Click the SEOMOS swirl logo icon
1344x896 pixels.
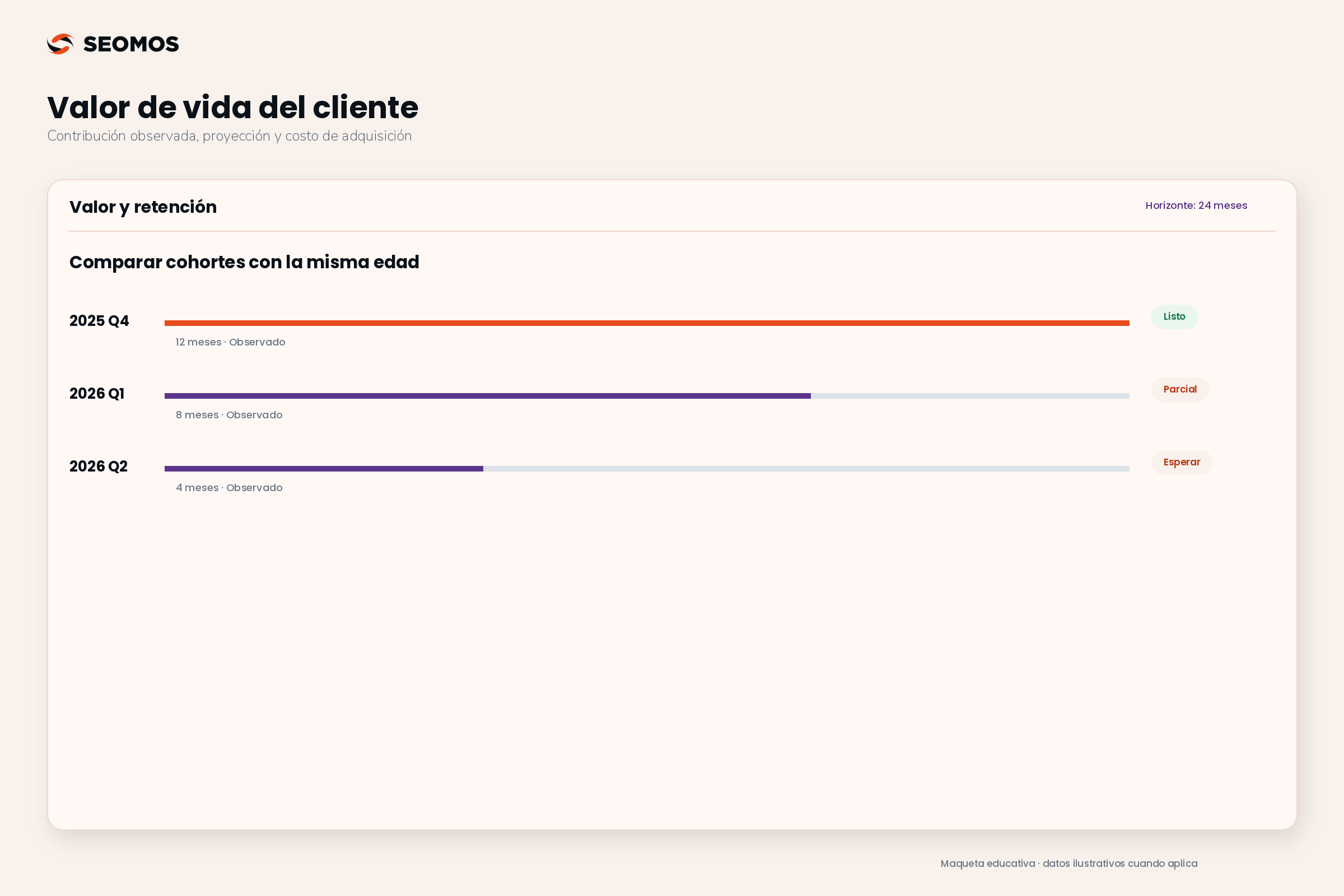pyautogui.click(x=60, y=44)
